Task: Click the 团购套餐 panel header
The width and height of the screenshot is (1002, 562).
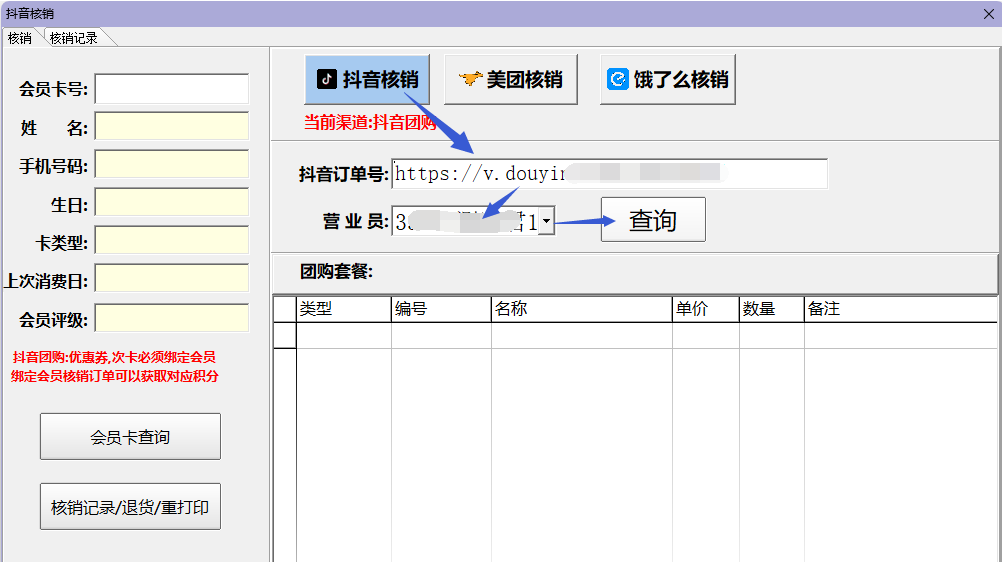Action: point(635,272)
